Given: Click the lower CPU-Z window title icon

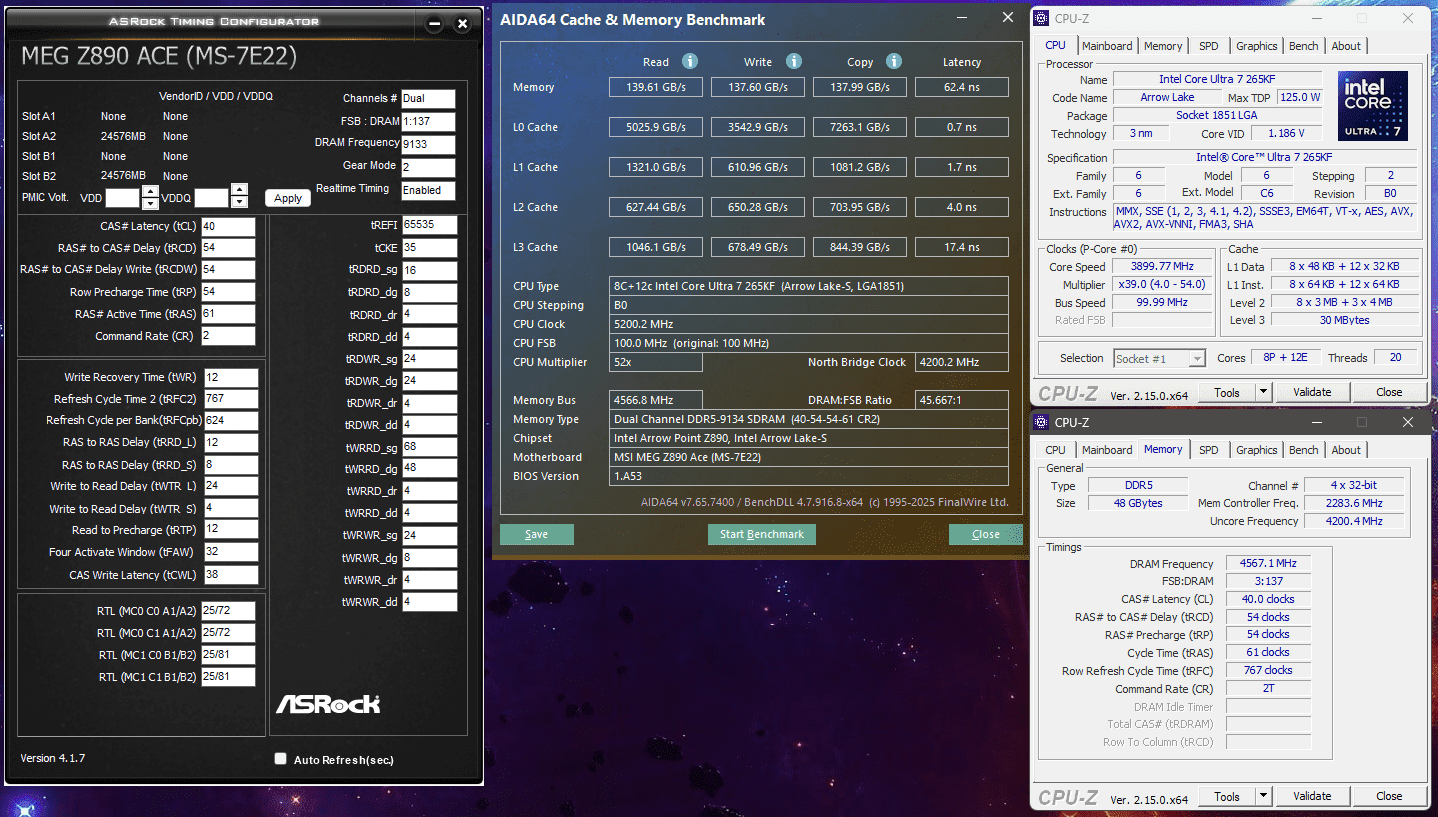Looking at the screenshot, I should click(x=1042, y=422).
